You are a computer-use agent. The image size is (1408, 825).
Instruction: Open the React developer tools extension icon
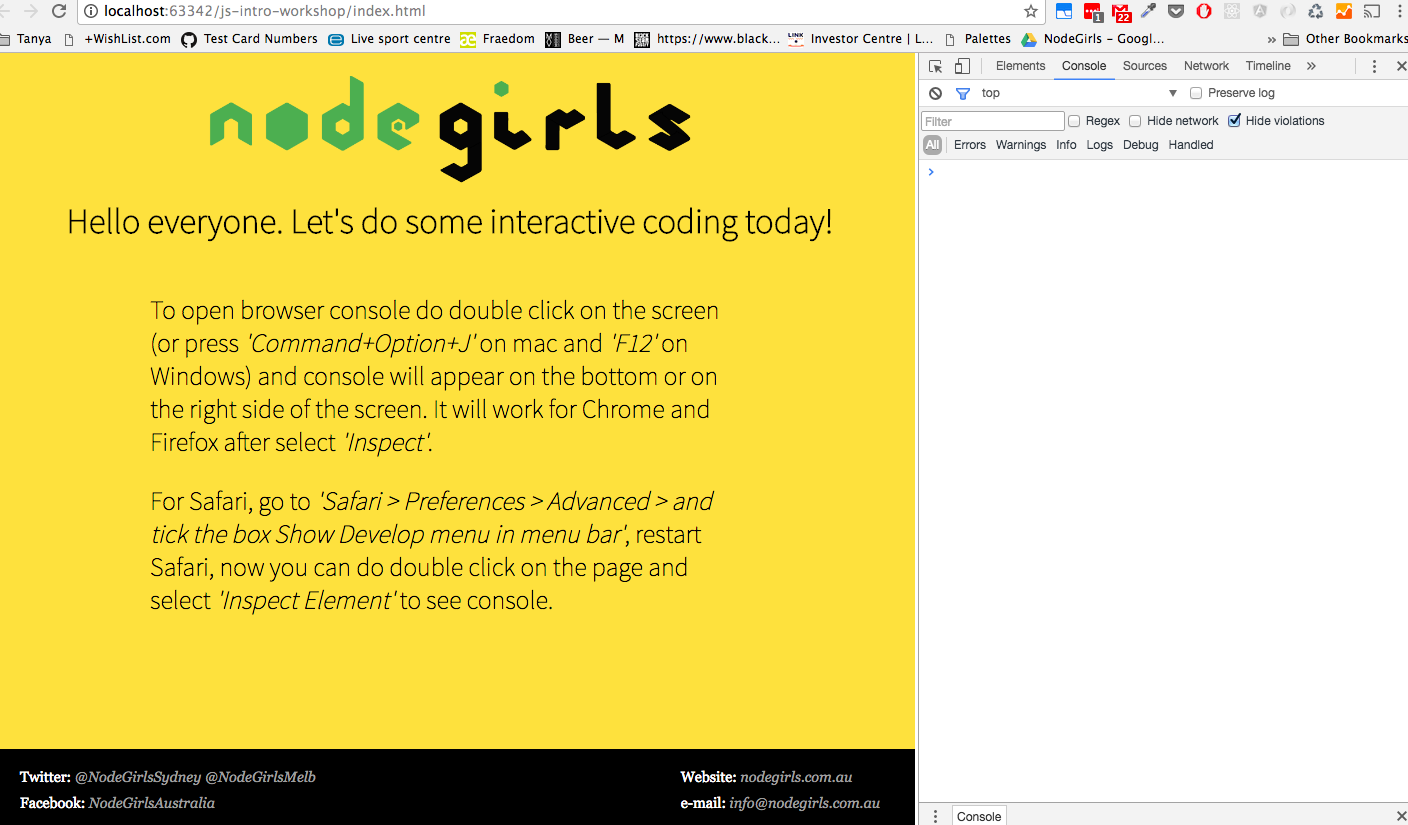coord(1232,11)
